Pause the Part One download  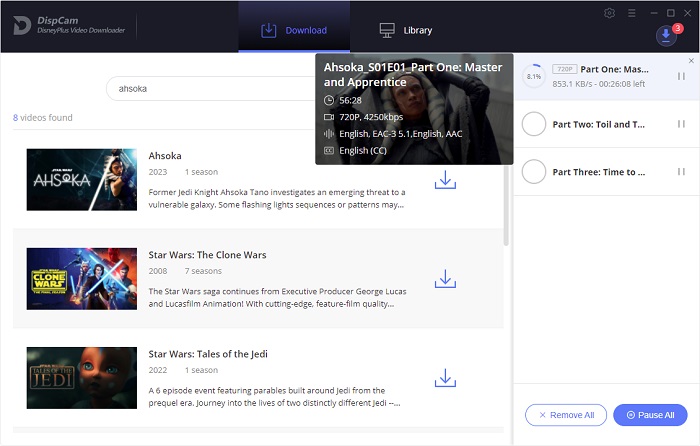pos(681,76)
